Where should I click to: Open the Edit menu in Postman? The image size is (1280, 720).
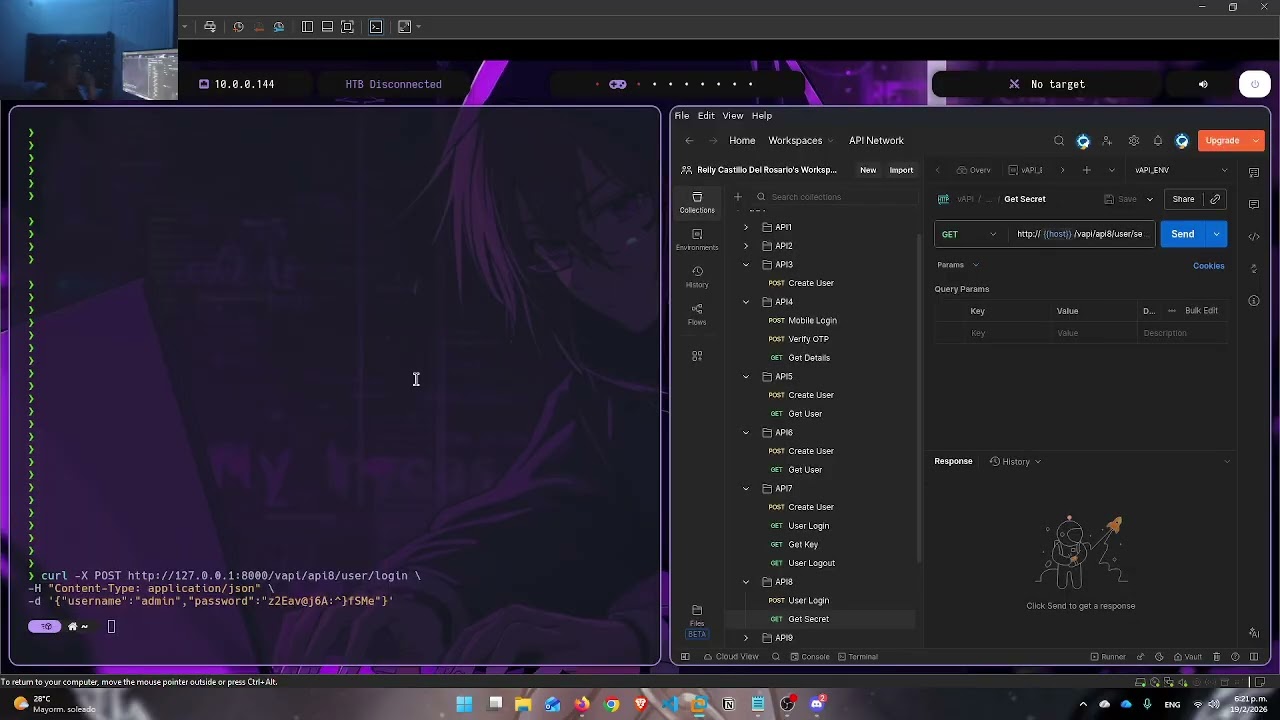[706, 116]
